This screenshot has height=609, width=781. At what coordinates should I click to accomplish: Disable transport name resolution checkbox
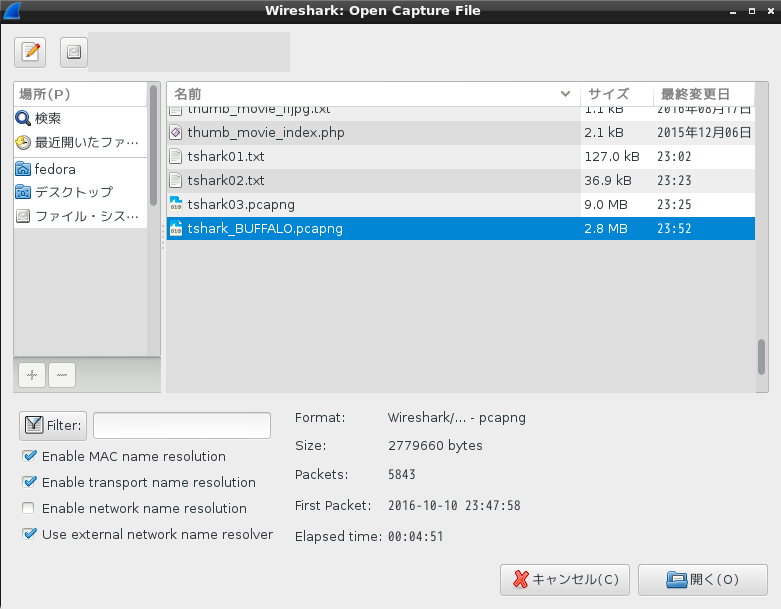(x=29, y=482)
